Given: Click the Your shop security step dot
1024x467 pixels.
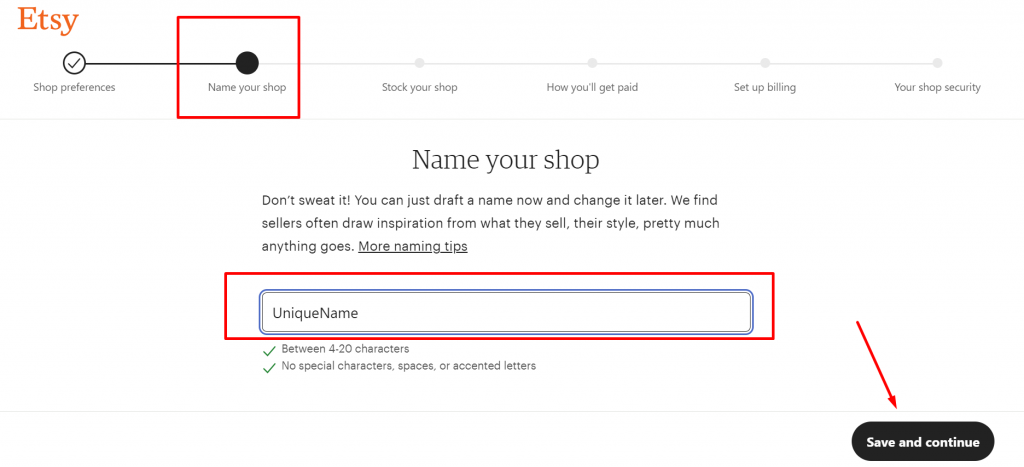Looking at the screenshot, I should [x=937, y=63].
